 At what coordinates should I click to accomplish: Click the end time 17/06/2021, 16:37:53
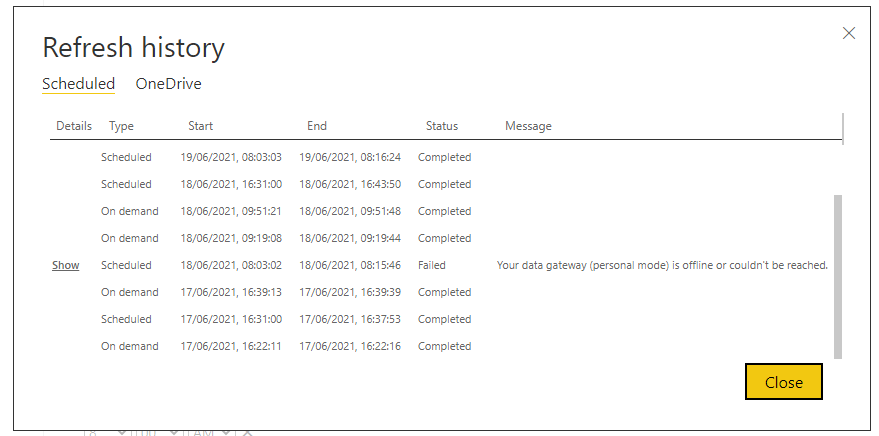(x=349, y=319)
